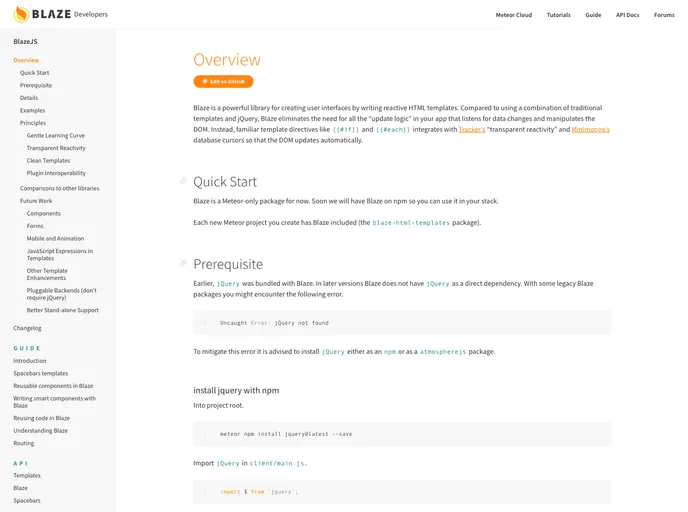This screenshot has width=688, height=512.
Task: Select Overview in the sidebar
Action: 26,60
